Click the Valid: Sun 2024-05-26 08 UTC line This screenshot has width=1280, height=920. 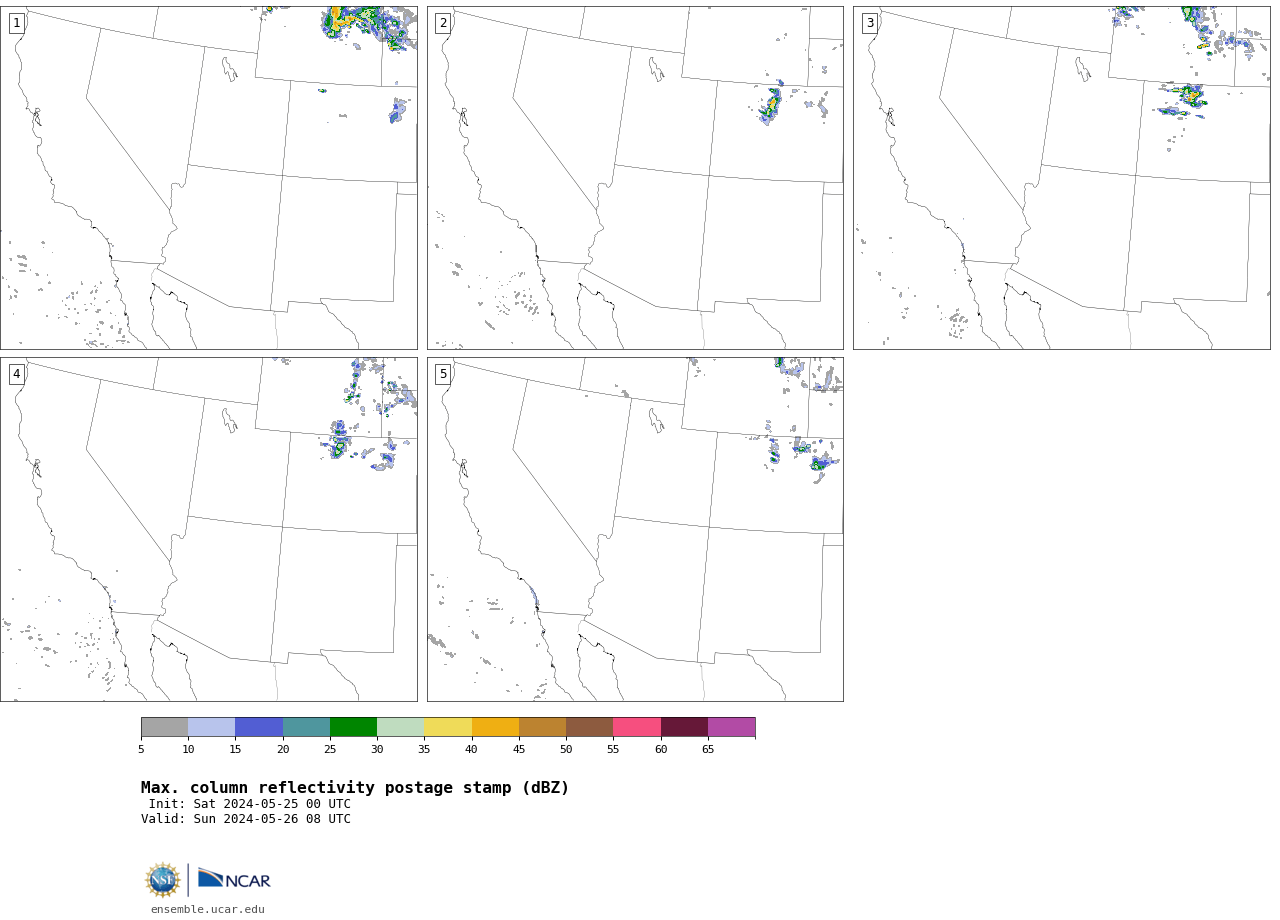[246, 819]
